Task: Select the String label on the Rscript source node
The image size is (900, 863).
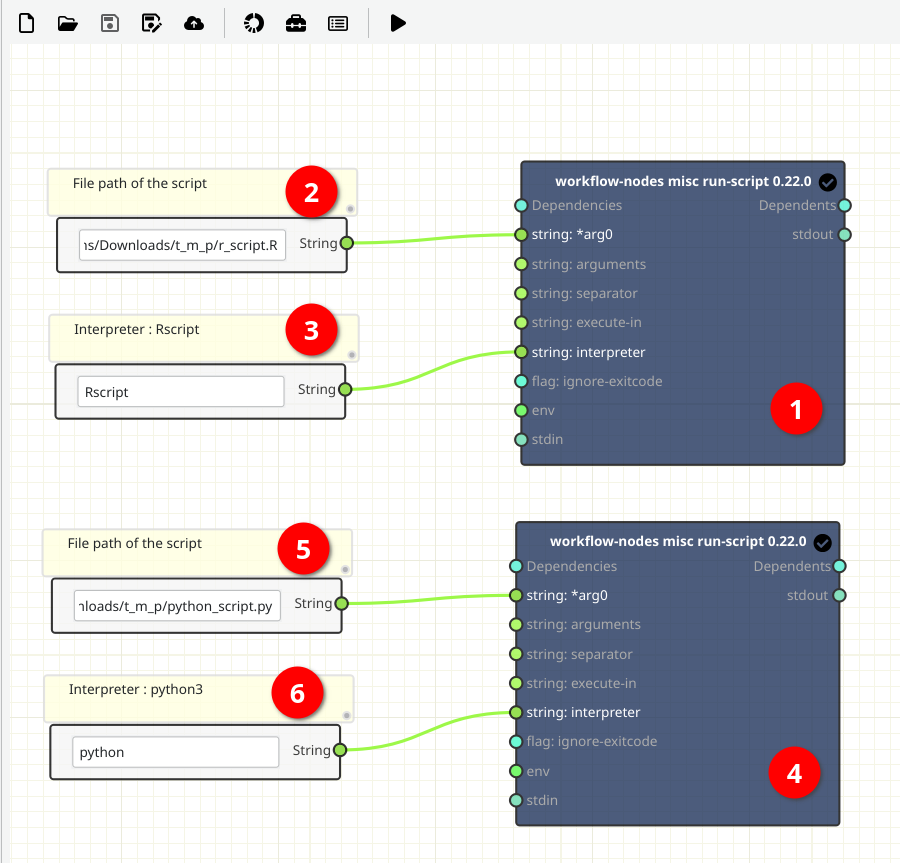Action: 317,390
